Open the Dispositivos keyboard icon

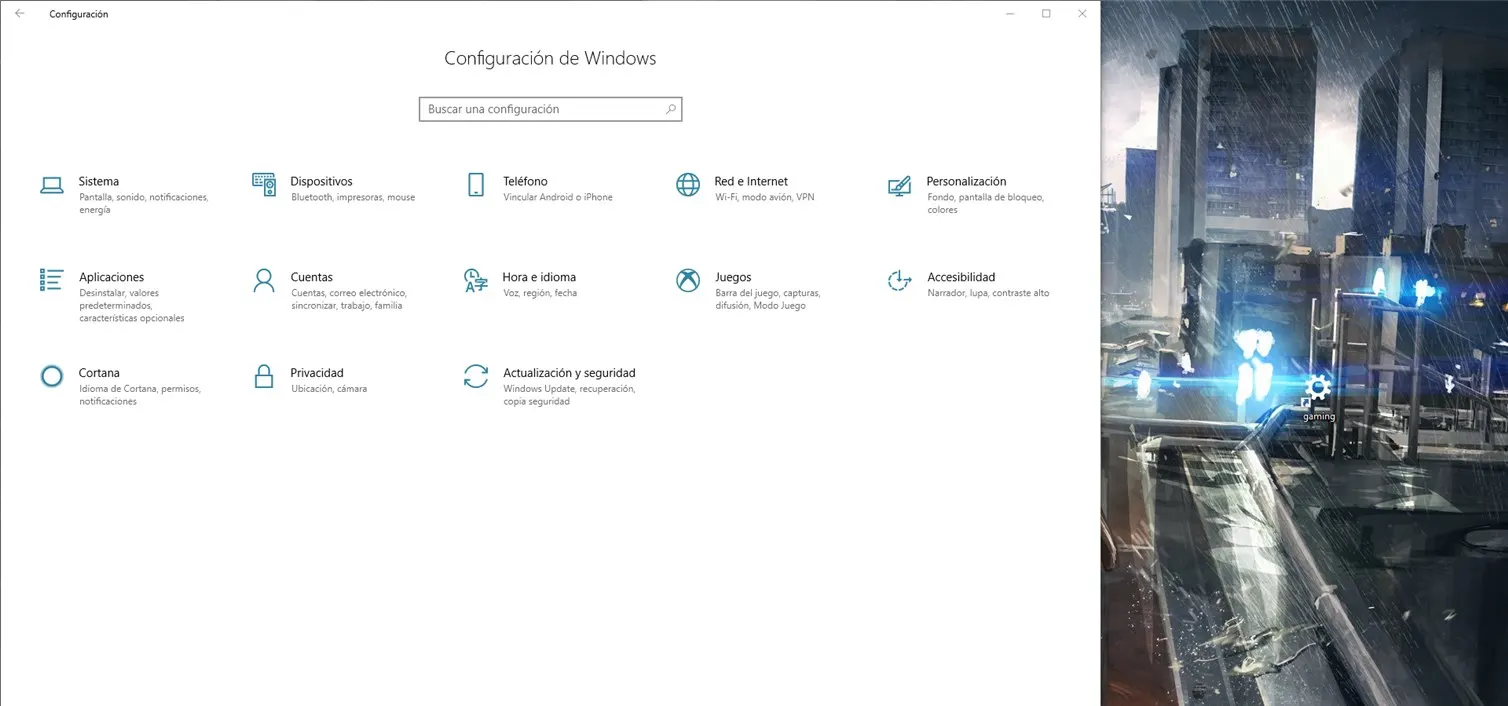point(264,185)
